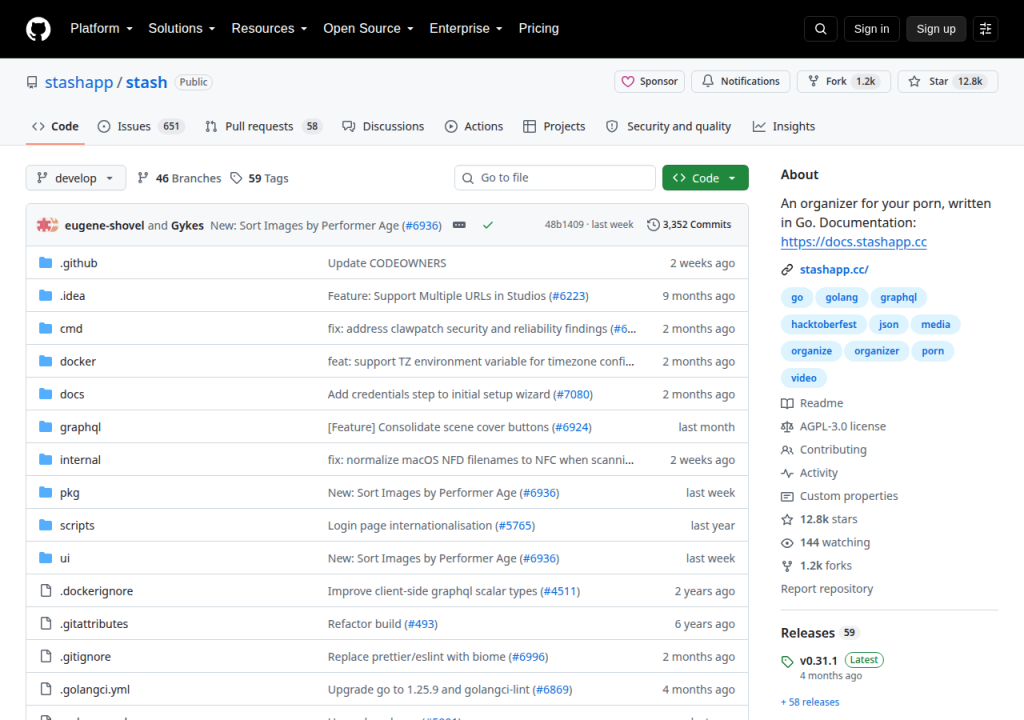Open the docs.stashapp.cc documentation link
Screen dimensions: 1024x720
click(x=854, y=242)
